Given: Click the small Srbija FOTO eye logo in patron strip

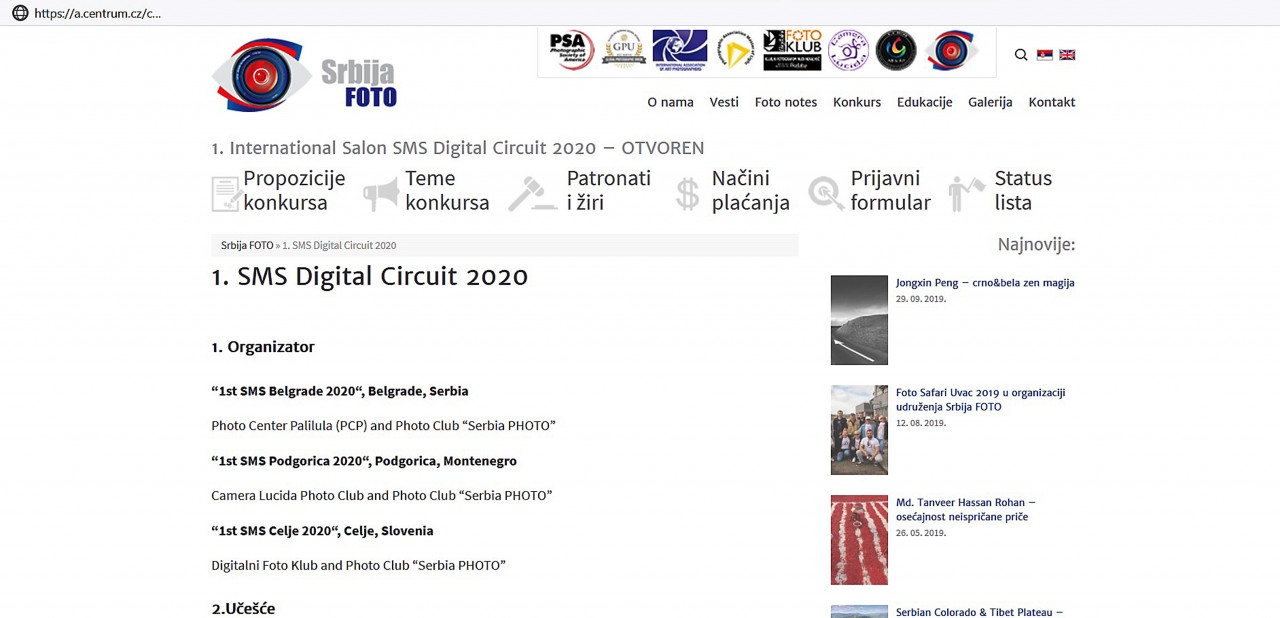Looking at the screenshot, I should [x=951, y=50].
